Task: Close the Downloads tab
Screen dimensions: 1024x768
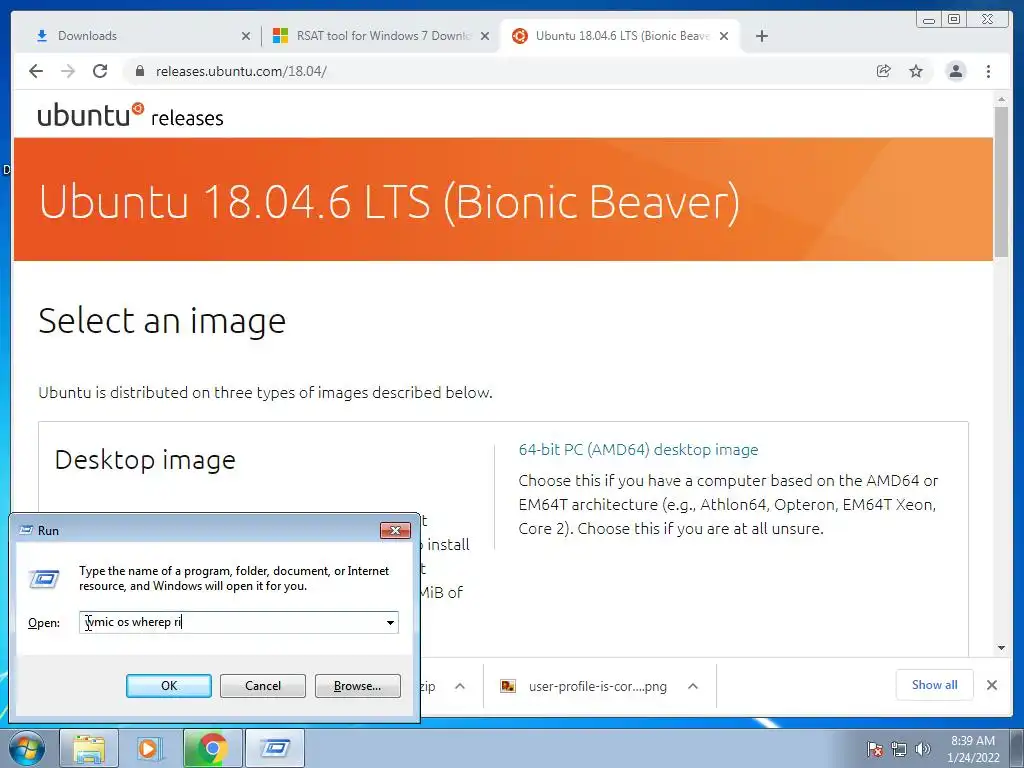Action: click(246, 36)
